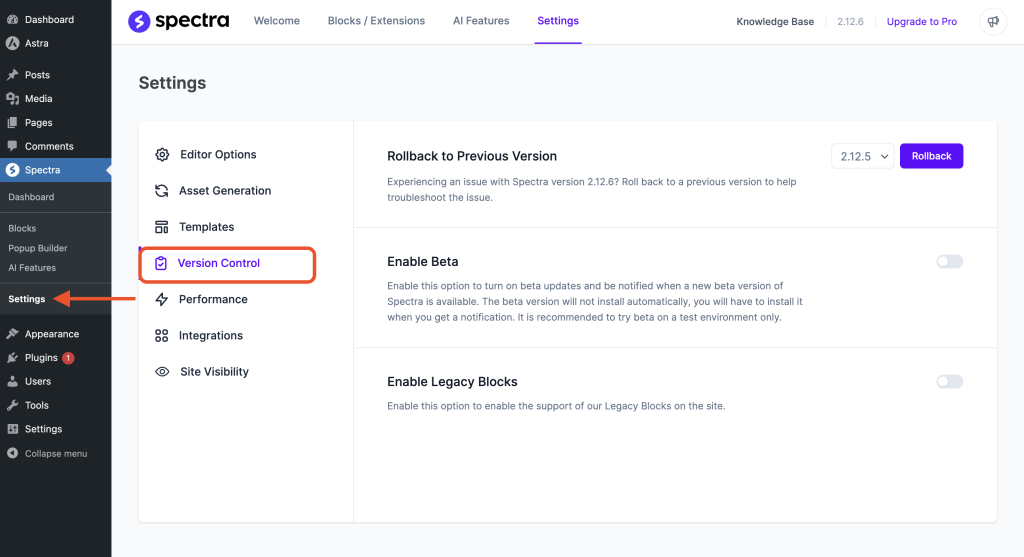Open Popup Builder submenu item
This screenshot has width=1024, height=557.
[38, 248]
